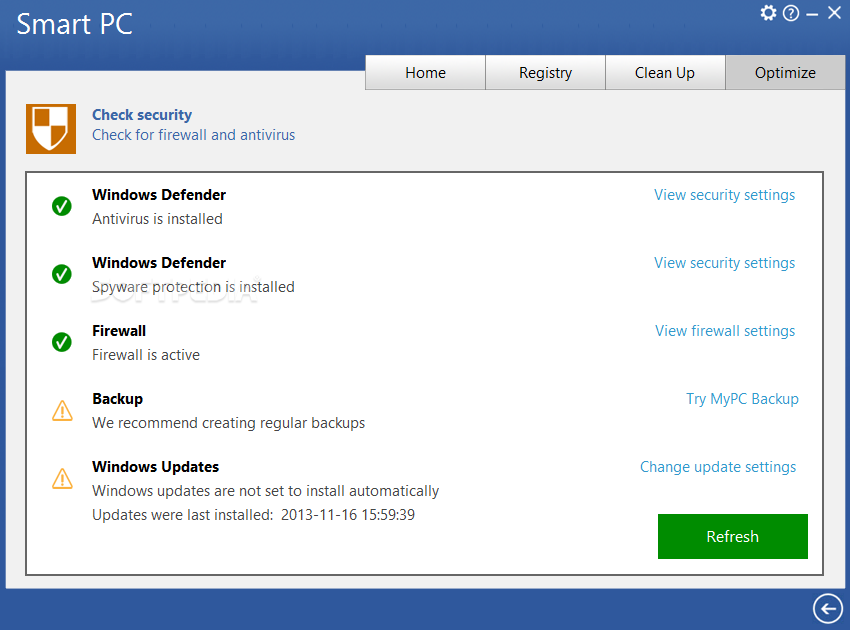Viewport: 850px width, 630px height.
Task: Click warning triangle beside Backup
Action: [62, 410]
